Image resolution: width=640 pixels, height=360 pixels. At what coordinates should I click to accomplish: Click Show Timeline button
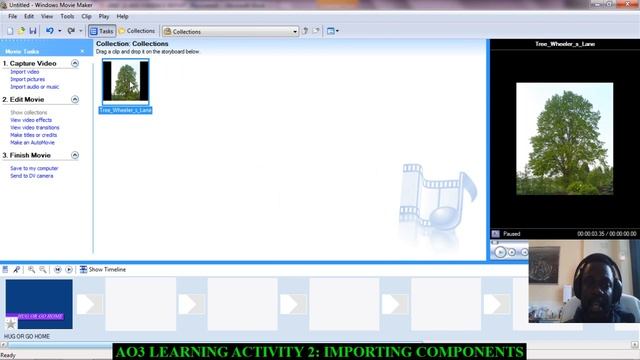pos(103,269)
